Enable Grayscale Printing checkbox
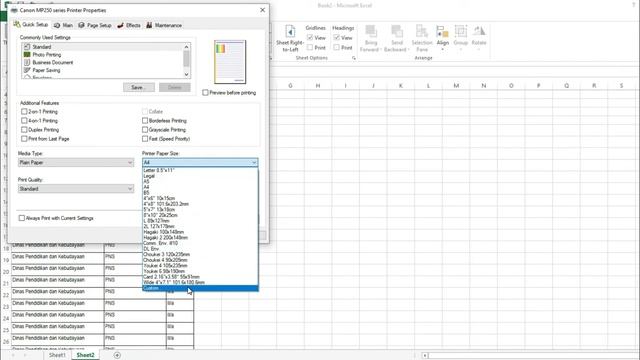 coord(145,129)
